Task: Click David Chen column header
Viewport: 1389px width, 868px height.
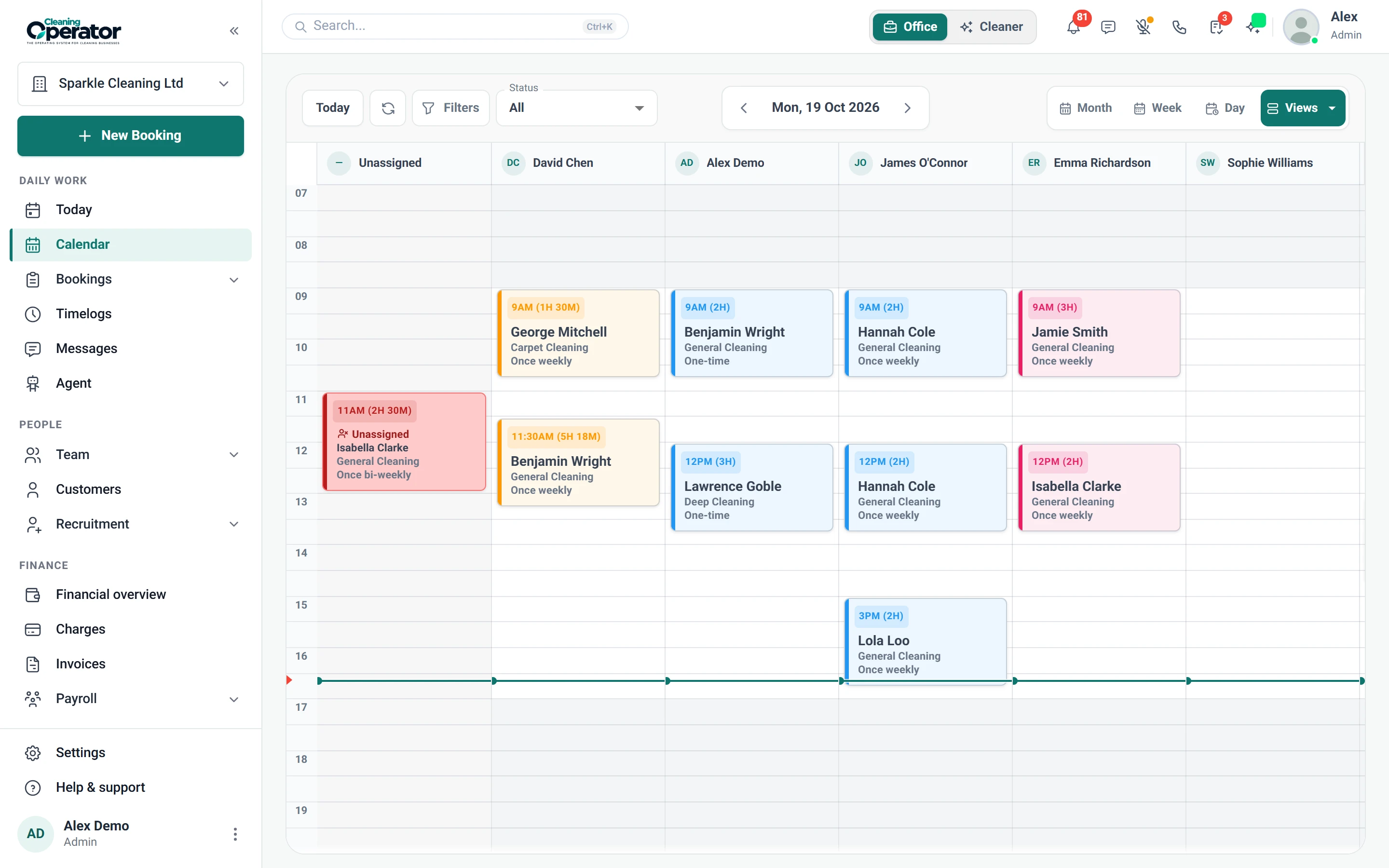Action: click(578, 163)
